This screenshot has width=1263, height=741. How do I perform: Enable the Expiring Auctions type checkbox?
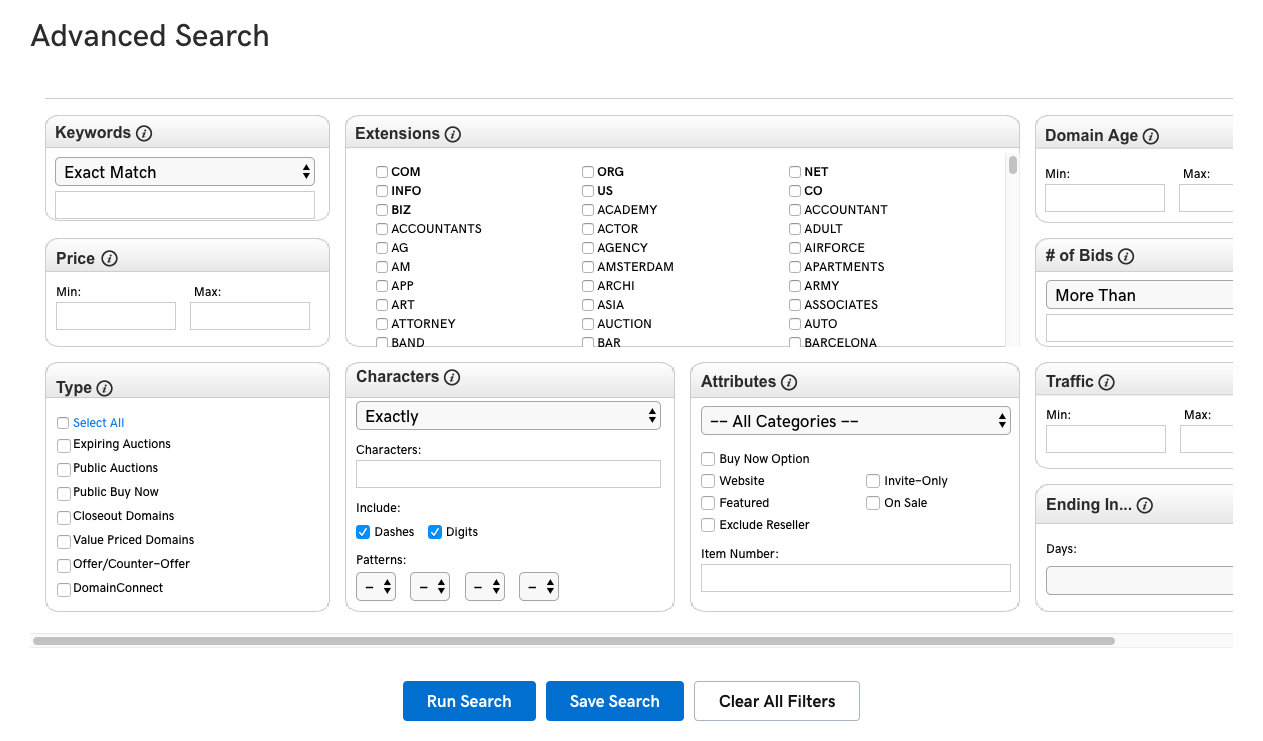[64, 445]
